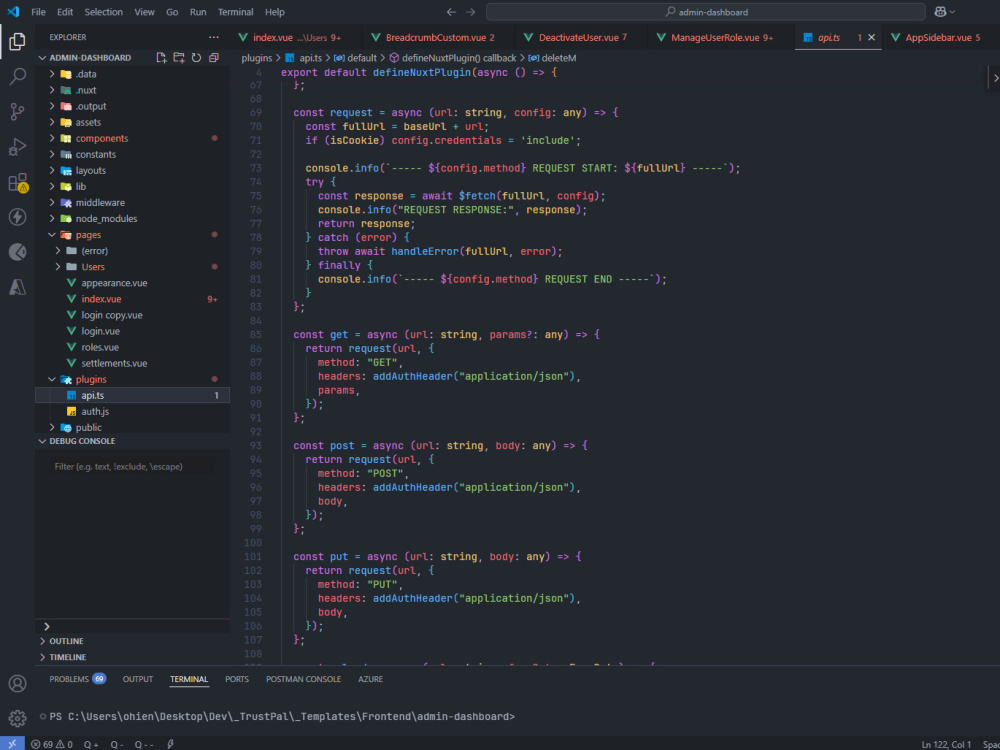
Task: Expand the components folder
Action: coord(132,138)
